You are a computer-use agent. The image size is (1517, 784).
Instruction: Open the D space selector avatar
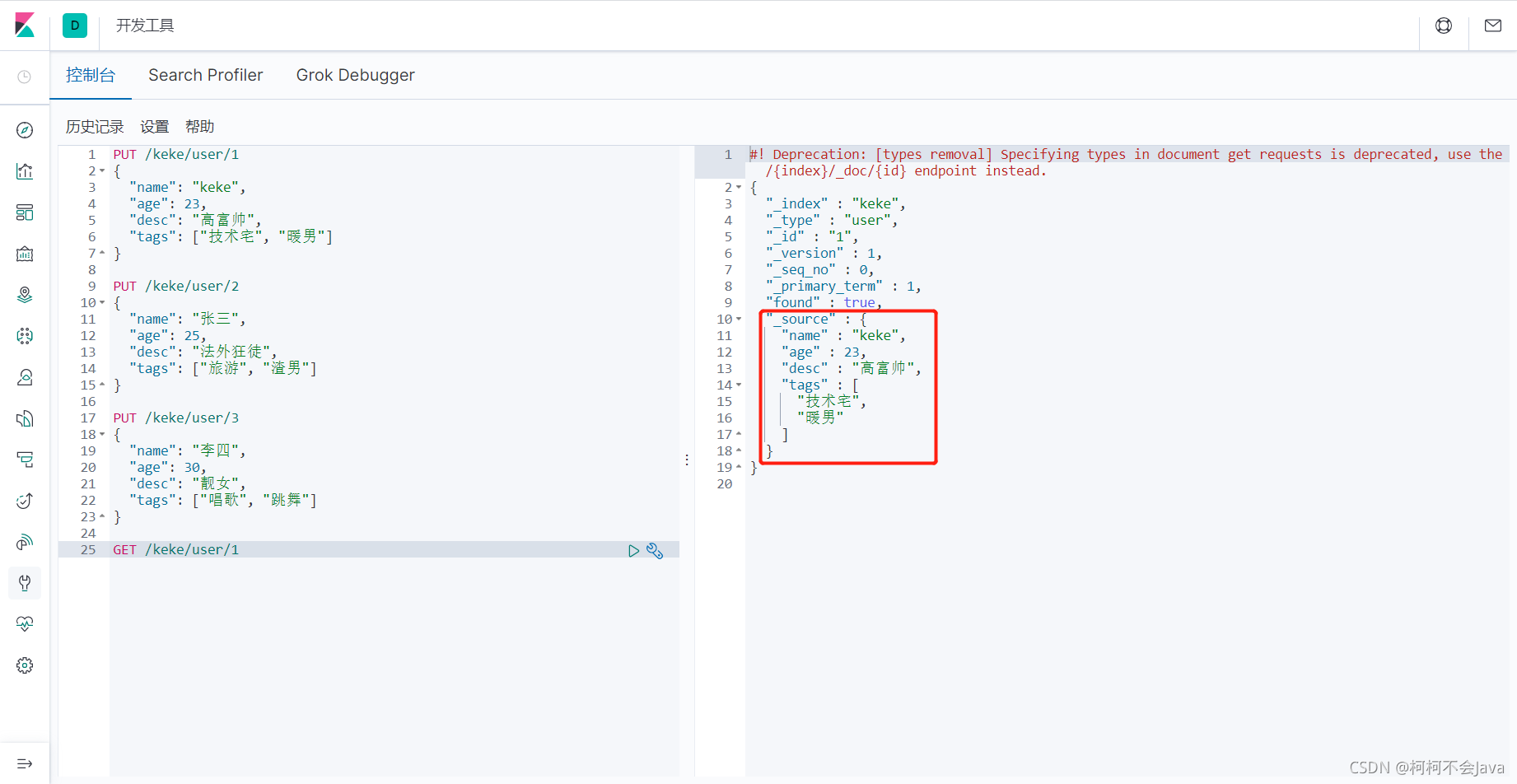pyautogui.click(x=75, y=26)
